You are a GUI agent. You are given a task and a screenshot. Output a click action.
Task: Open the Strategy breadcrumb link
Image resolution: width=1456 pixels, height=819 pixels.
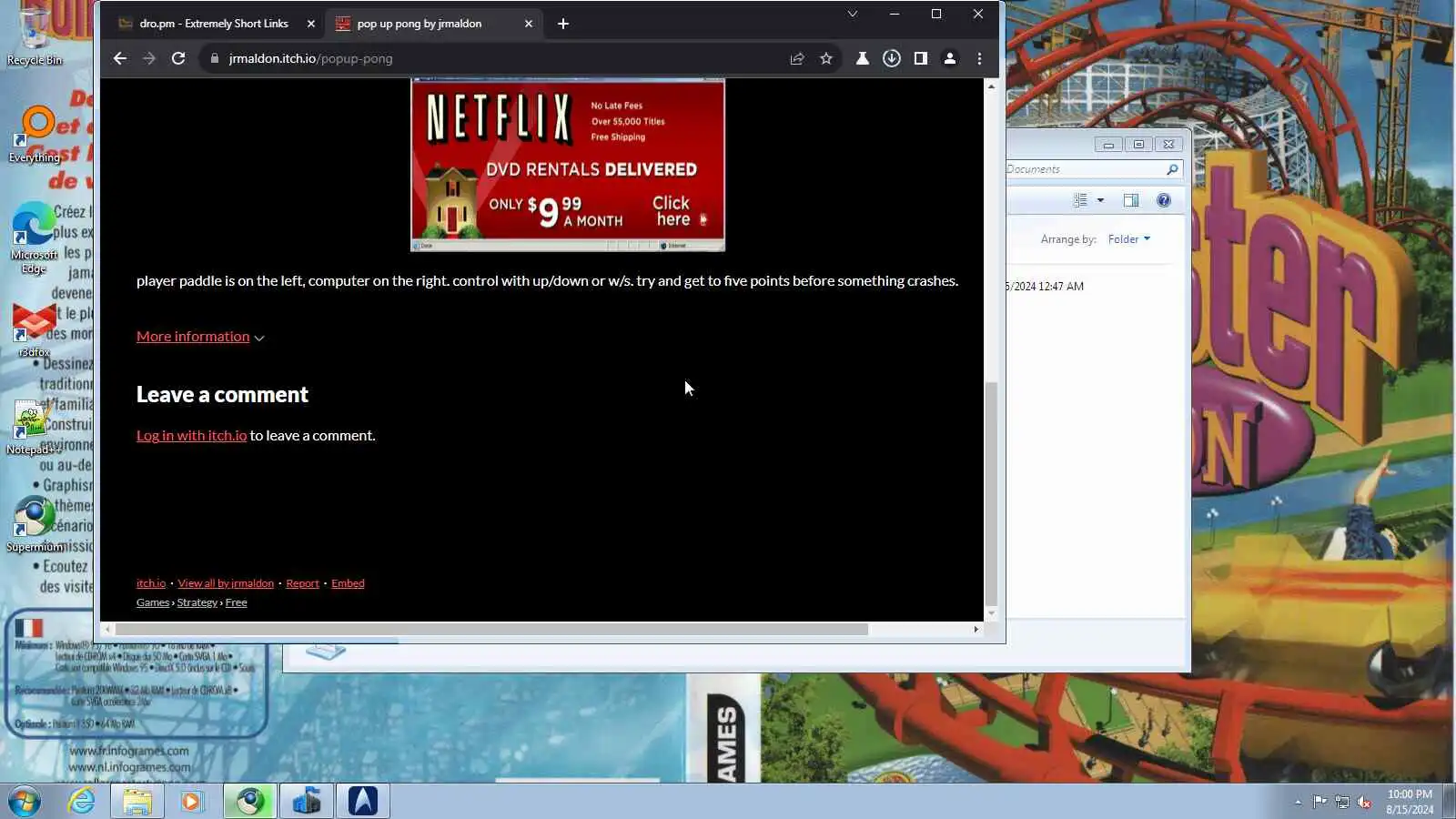[197, 602]
